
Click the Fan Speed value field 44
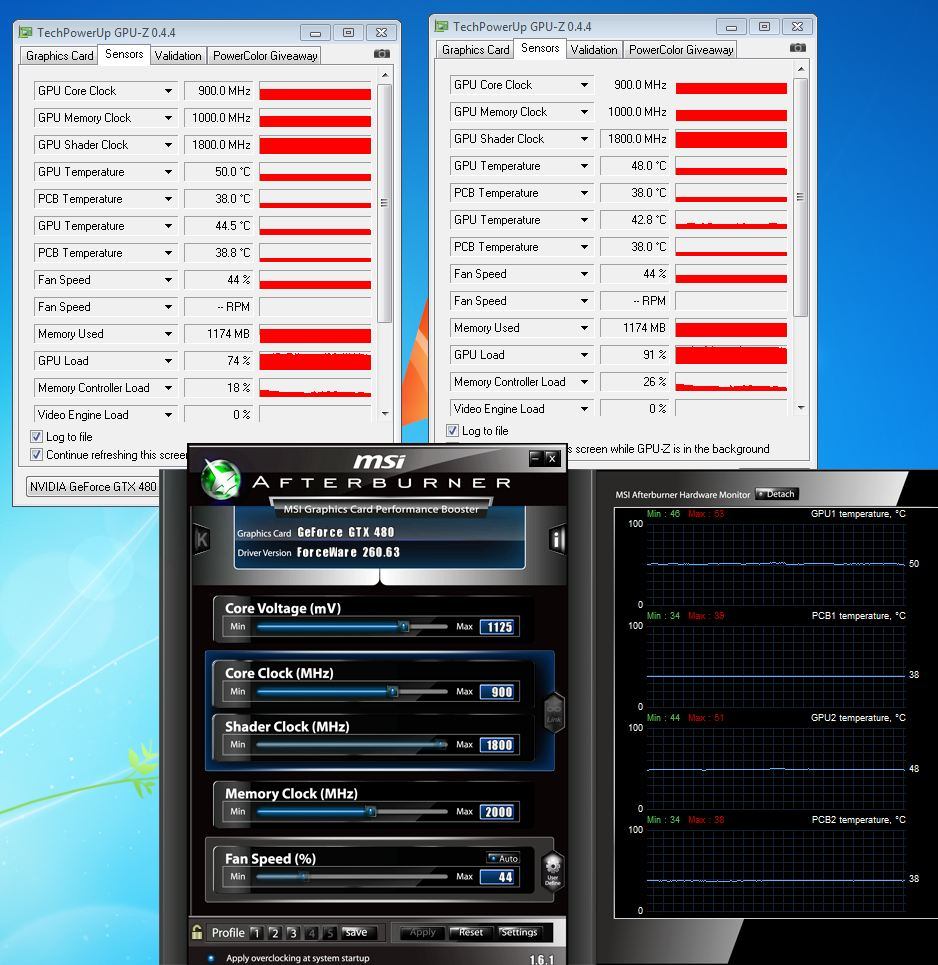click(499, 877)
